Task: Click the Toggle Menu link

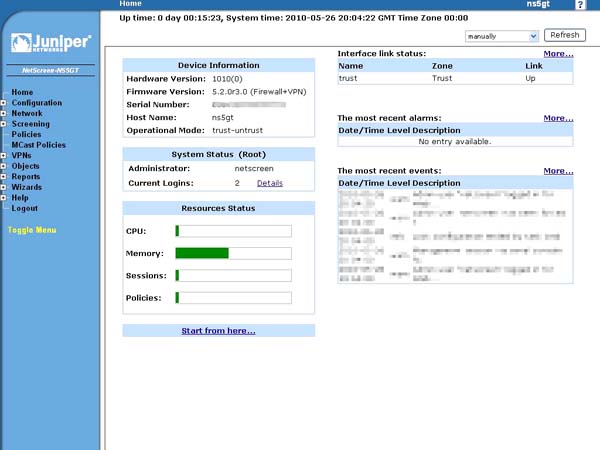Action: (x=32, y=230)
